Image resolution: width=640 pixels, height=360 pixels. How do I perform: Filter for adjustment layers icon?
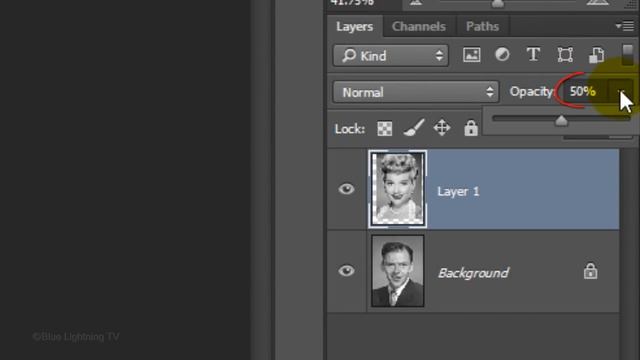[502, 55]
